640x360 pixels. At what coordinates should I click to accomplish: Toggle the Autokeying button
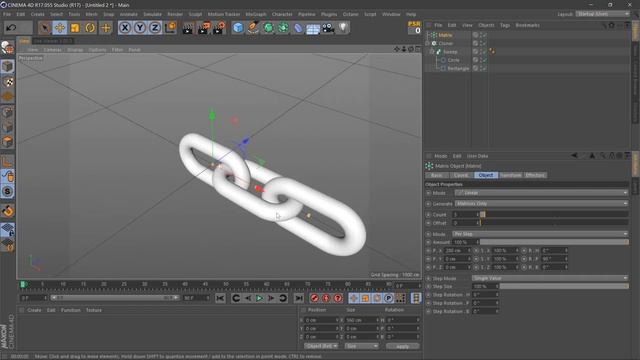coord(326,298)
